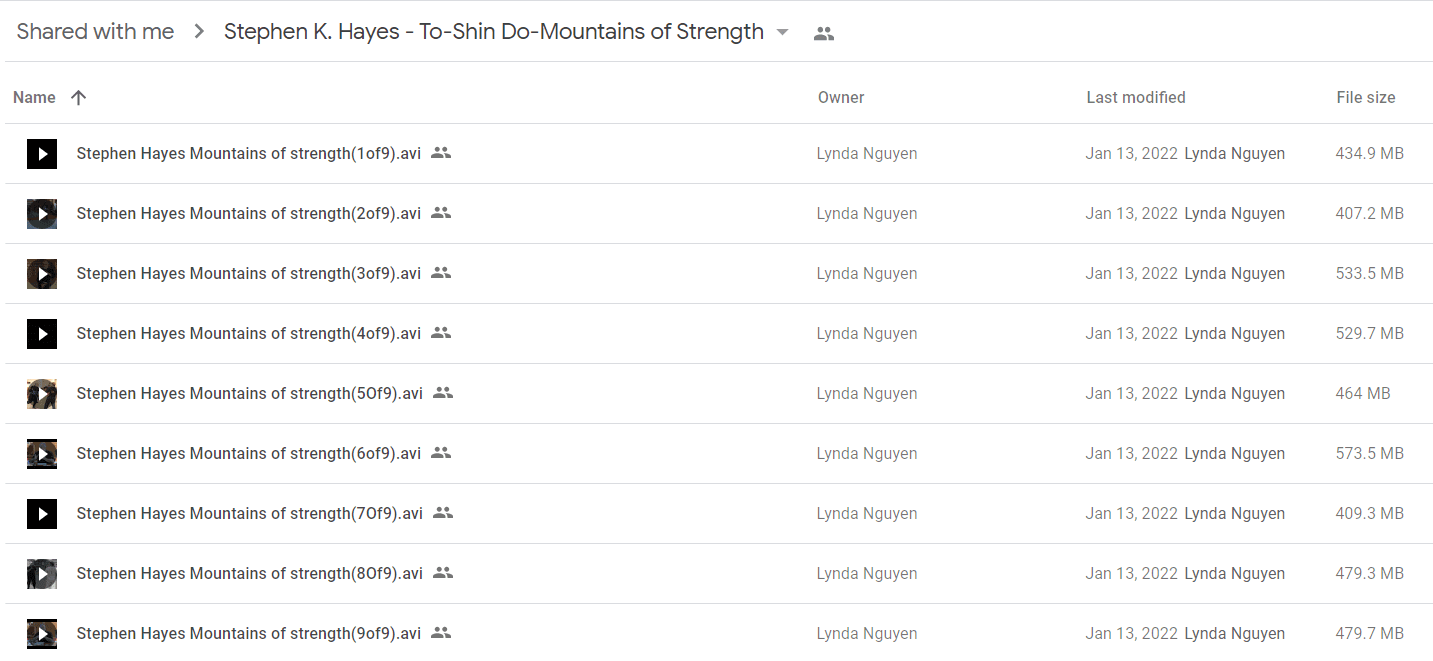This screenshot has height=661, width=1433.
Task: Click the Owner column header
Action: coord(841,97)
